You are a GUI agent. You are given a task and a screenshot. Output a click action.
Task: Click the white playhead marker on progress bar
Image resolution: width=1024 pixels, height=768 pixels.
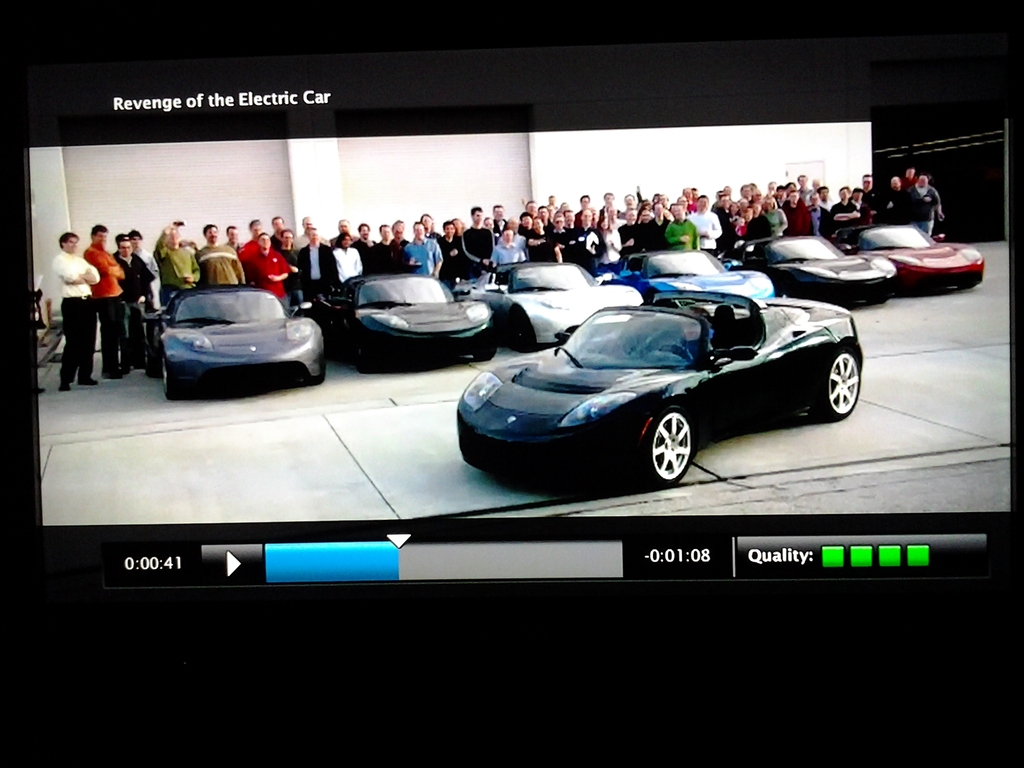click(x=398, y=541)
